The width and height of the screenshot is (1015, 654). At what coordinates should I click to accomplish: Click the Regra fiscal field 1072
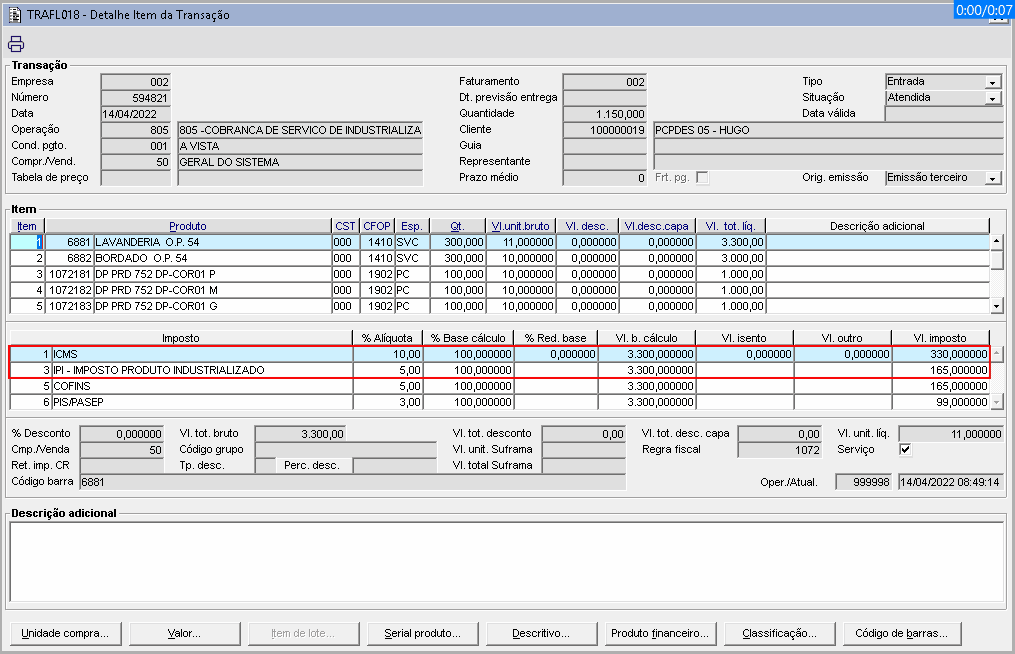point(779,450)
